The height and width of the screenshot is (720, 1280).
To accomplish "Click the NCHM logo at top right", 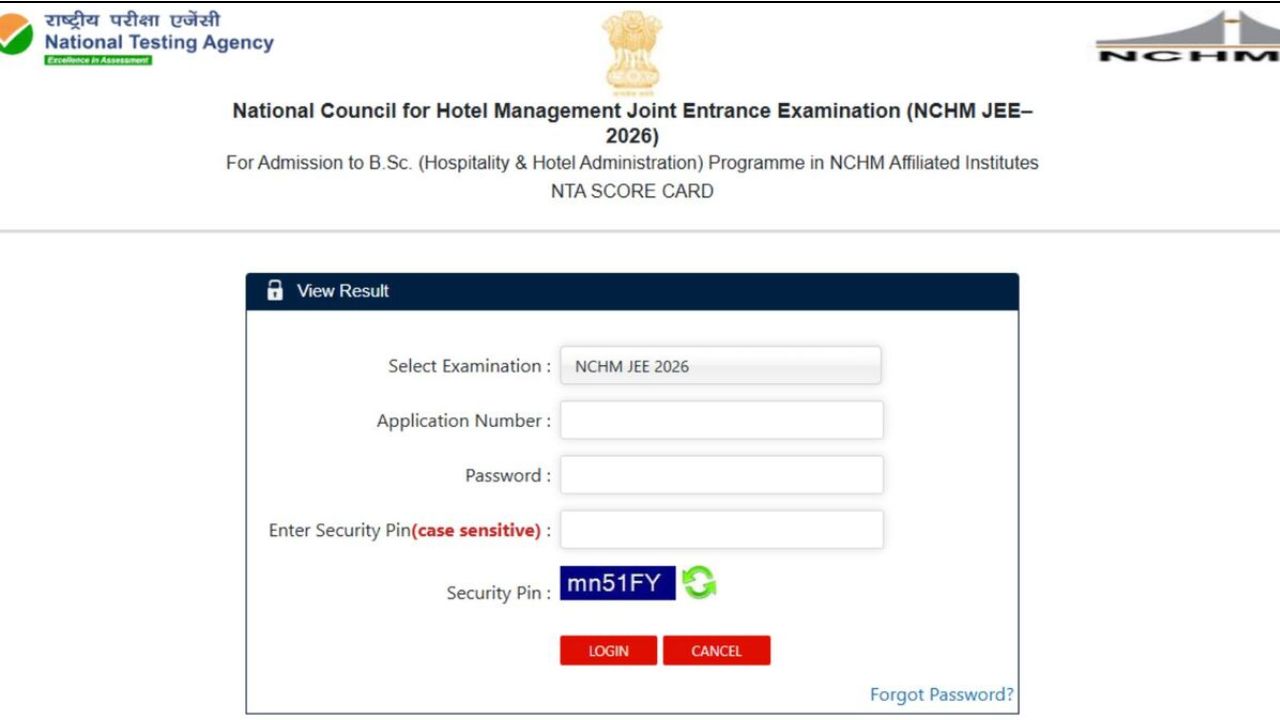I will click(x=1187, y=38).
